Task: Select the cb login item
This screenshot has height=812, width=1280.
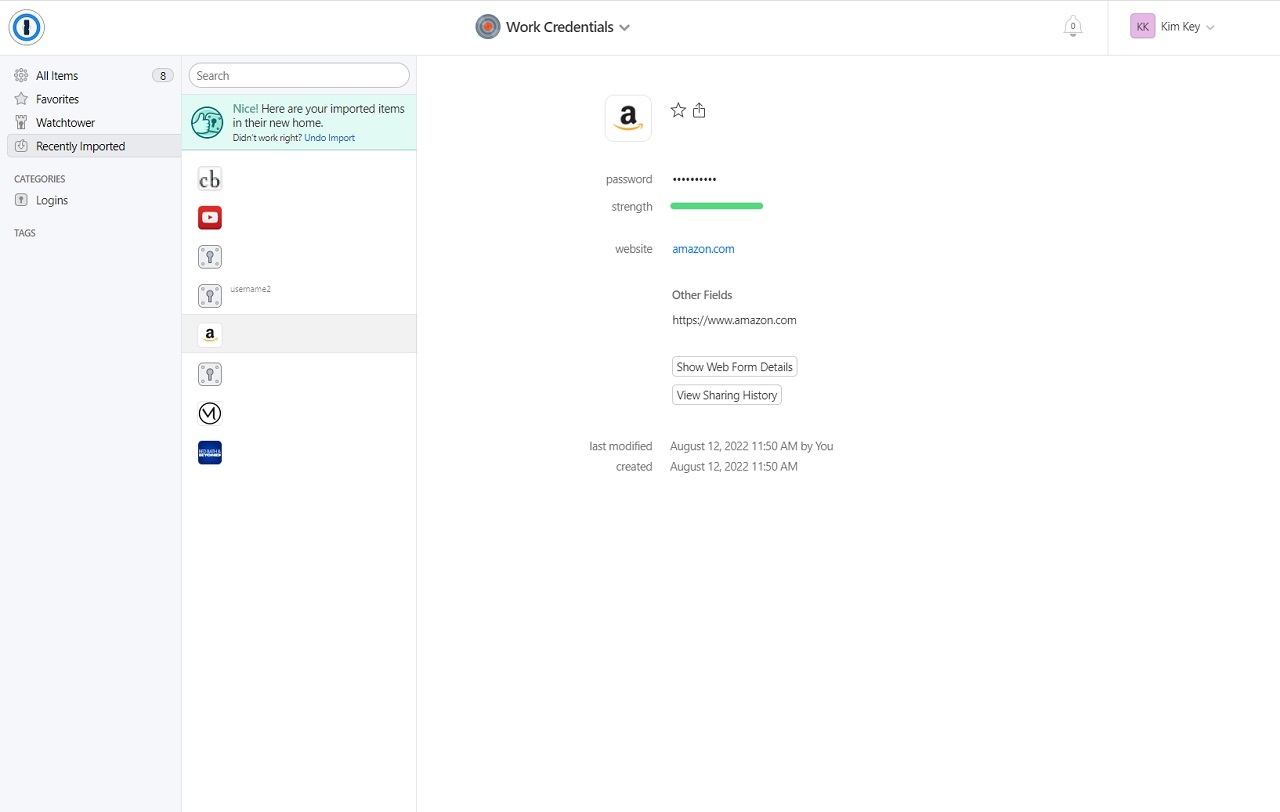Action: [x=299, y=179]
